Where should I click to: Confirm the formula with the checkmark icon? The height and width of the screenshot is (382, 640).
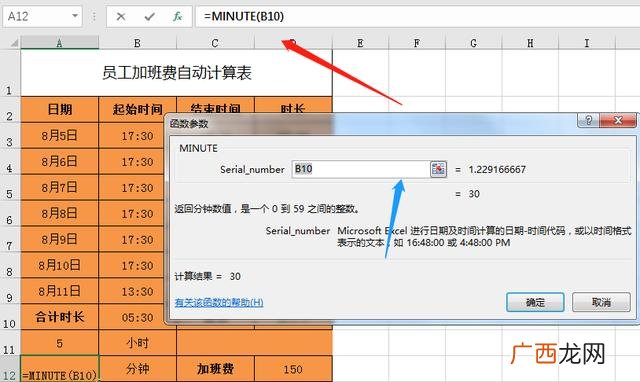point(149,16)
